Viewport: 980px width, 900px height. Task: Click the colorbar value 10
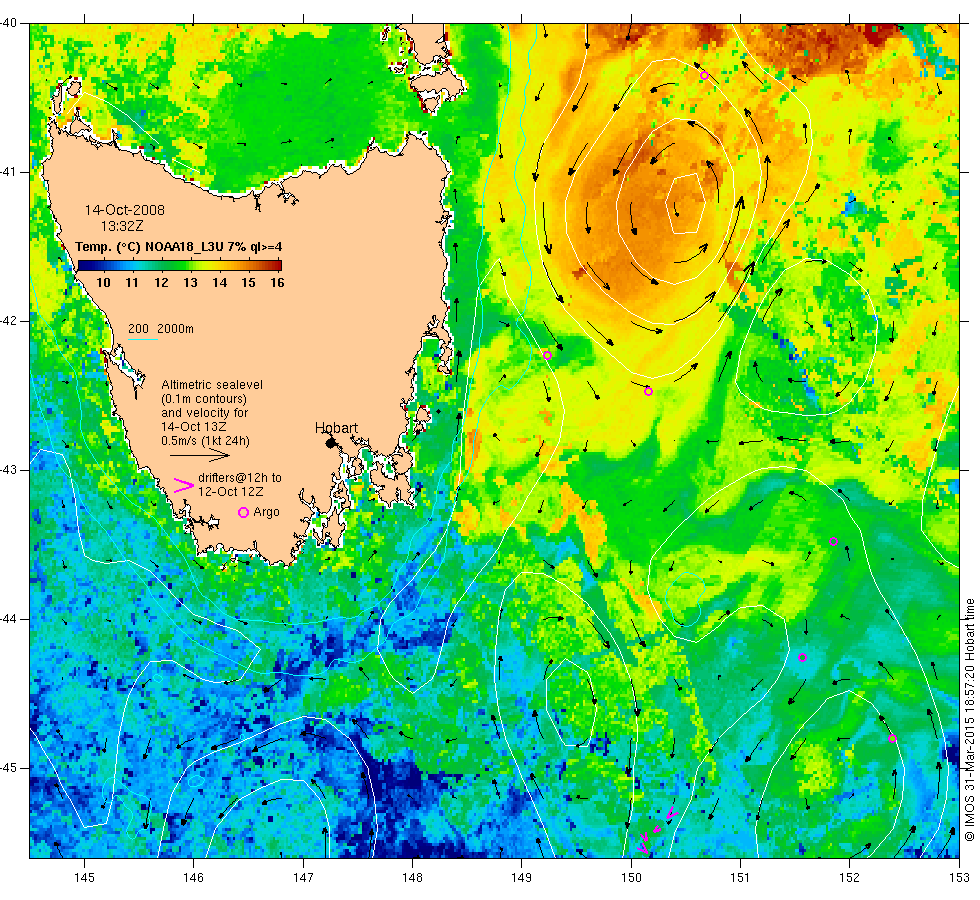103,282
